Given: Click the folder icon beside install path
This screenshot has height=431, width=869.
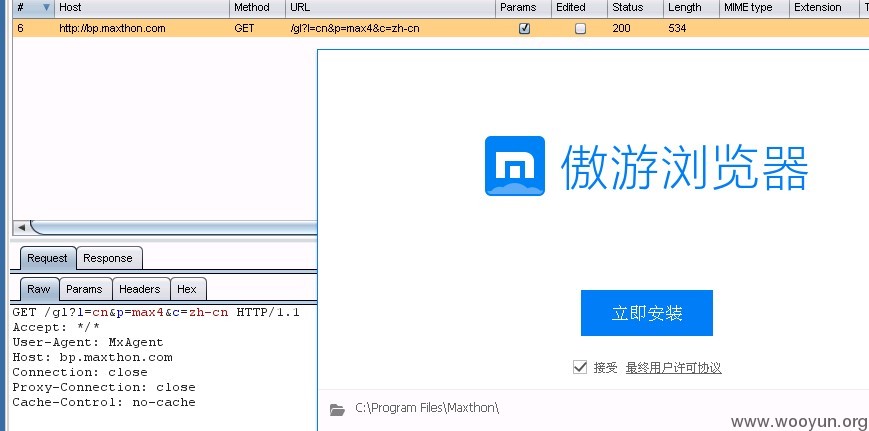Looking at the screenshot, I should pos(337,409).
